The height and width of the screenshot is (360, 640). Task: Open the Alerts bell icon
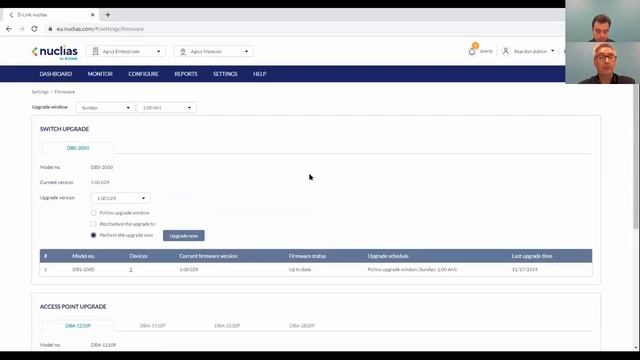[472, 51]
